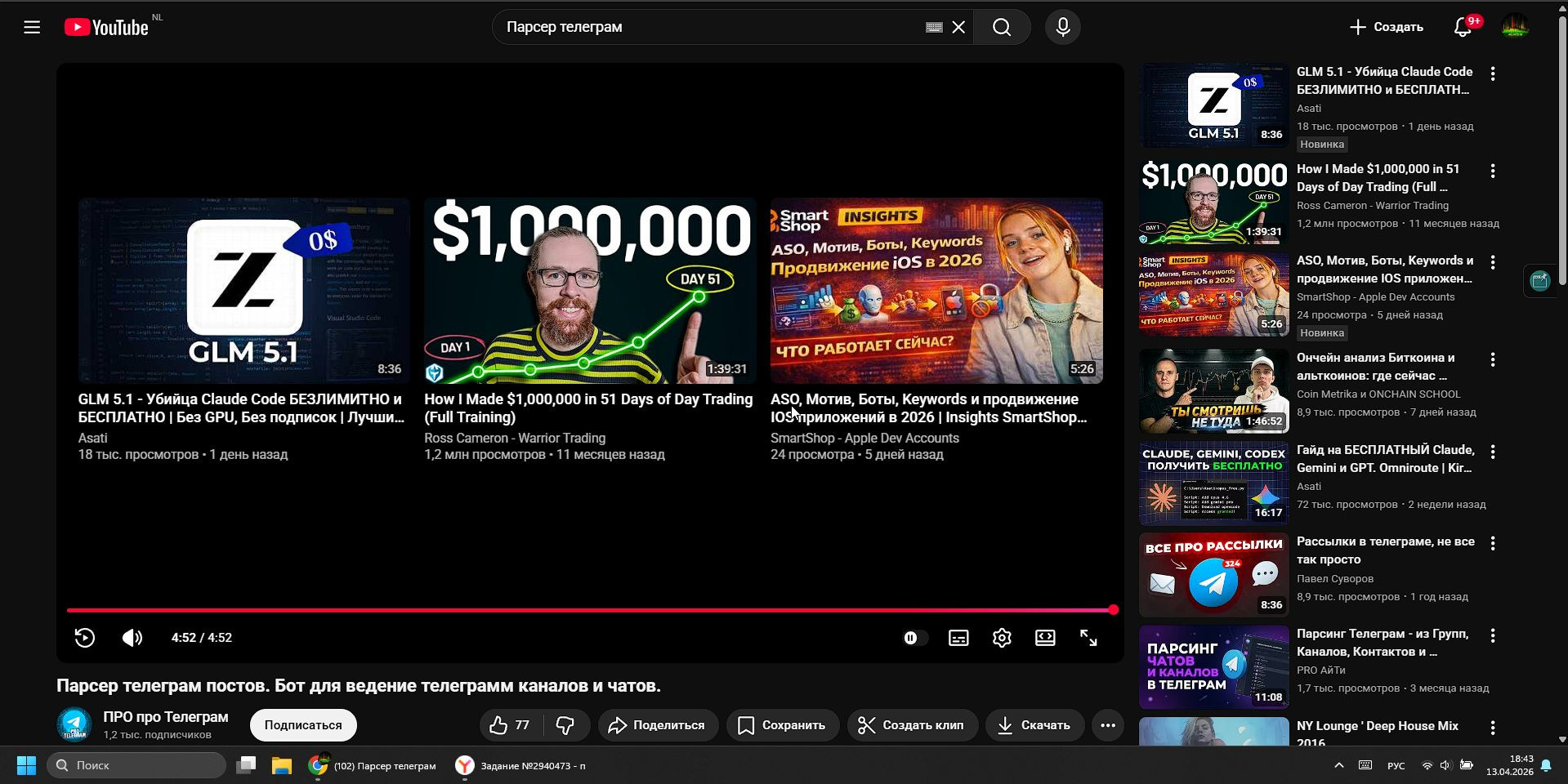The image size is (1568, 784).
Task: Switch the РУС input language
Action: [1396, 765]
